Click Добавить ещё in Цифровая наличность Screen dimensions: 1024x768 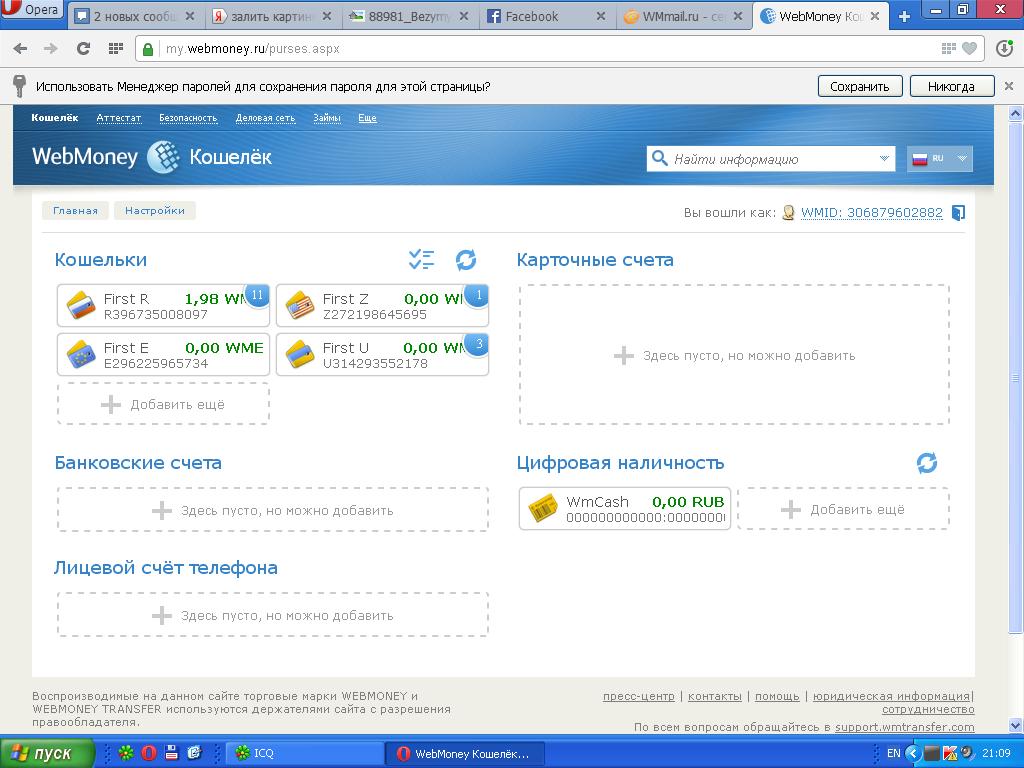843,509
